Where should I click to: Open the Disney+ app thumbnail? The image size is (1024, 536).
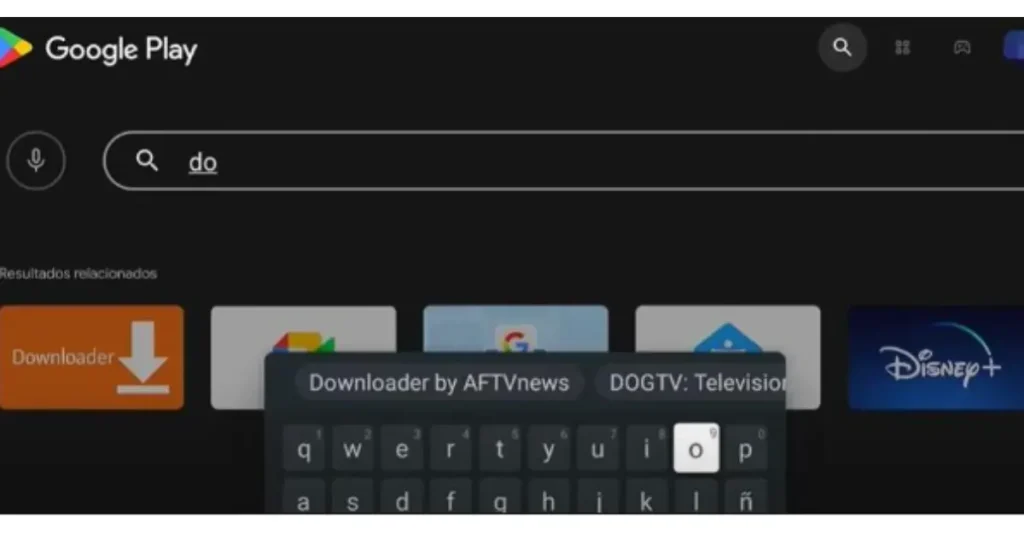(x=936, y=358)
